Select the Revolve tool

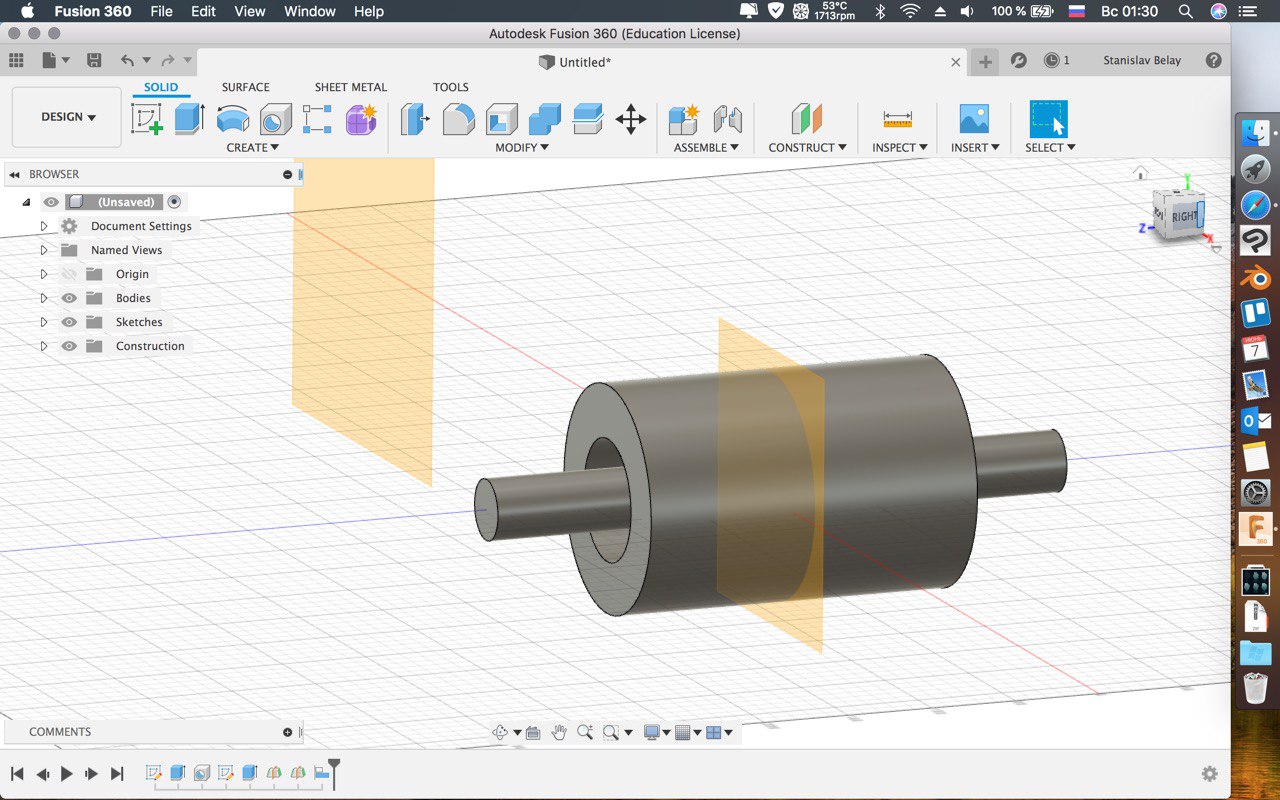click(x=232, y=119)
